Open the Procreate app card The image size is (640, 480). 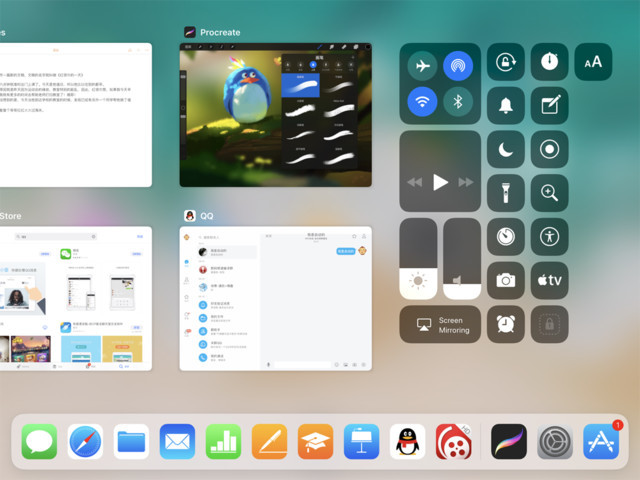[x=276, y=115]
